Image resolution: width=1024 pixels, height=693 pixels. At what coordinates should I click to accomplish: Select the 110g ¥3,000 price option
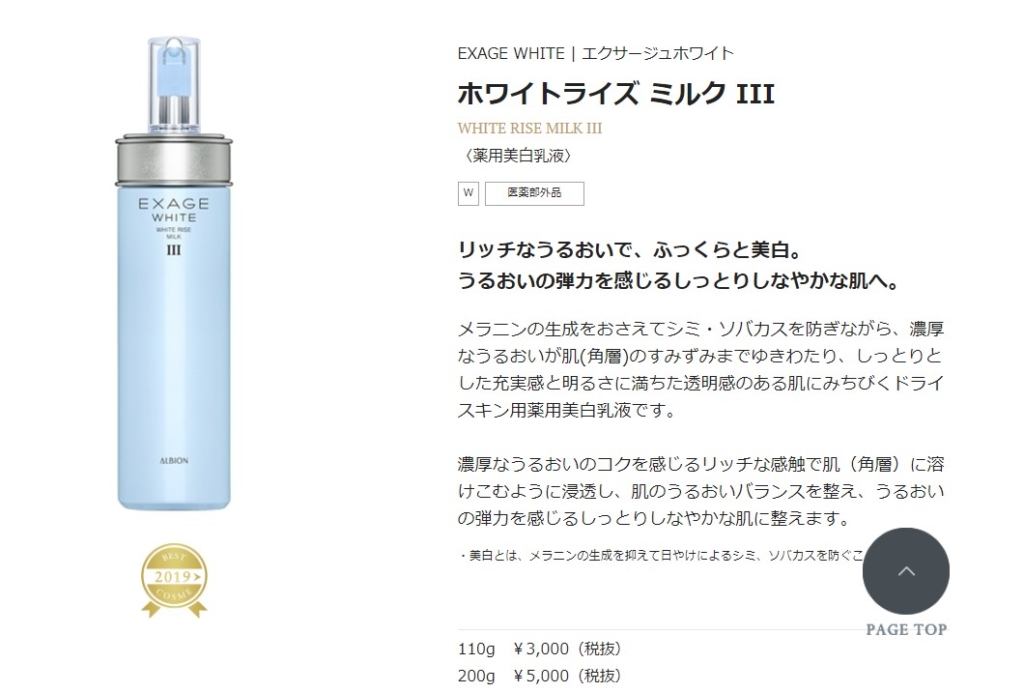539,649
